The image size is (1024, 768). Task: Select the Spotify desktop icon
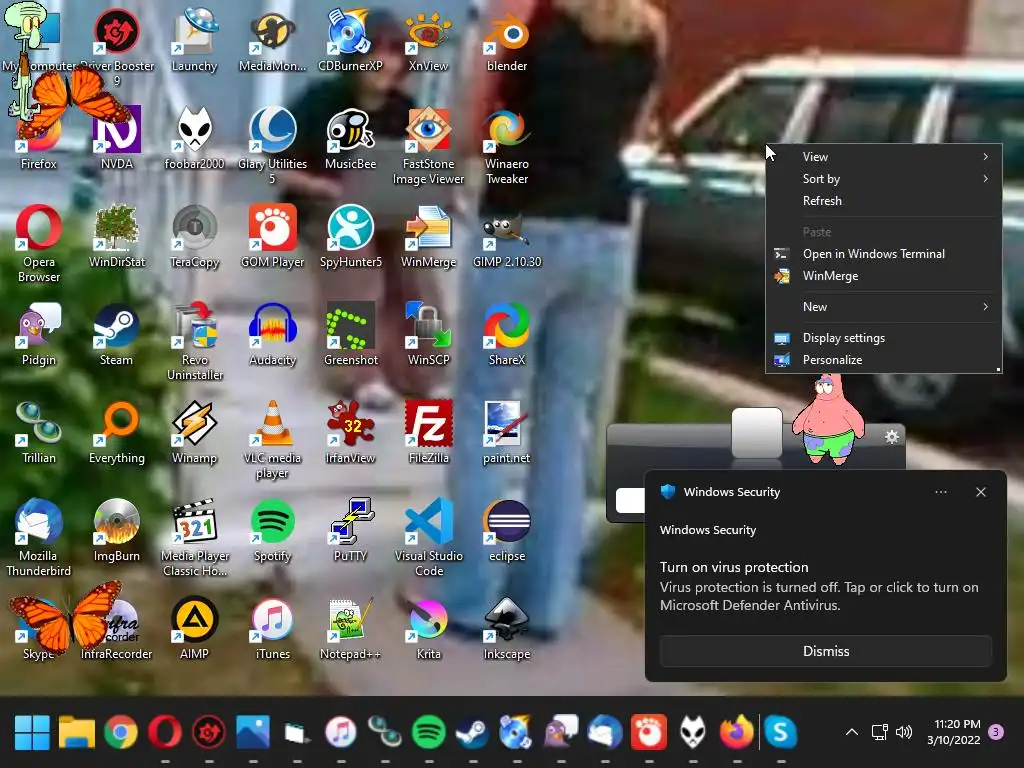click(272, 529)
